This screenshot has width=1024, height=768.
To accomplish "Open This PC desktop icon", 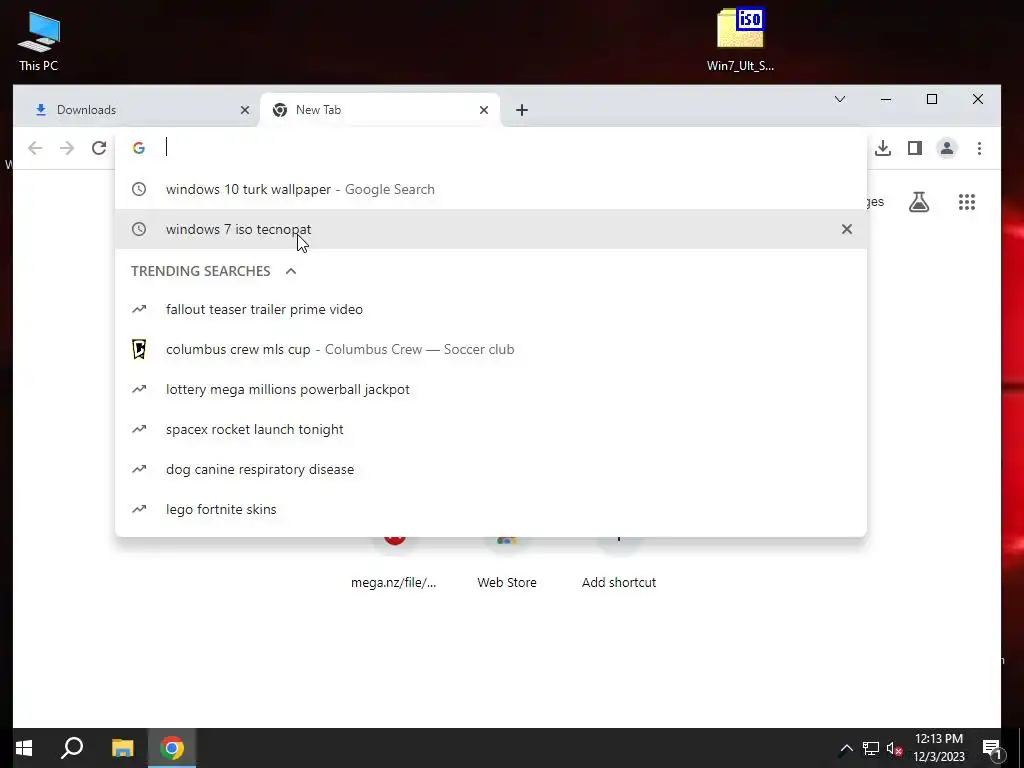I will tap(39, 40).
